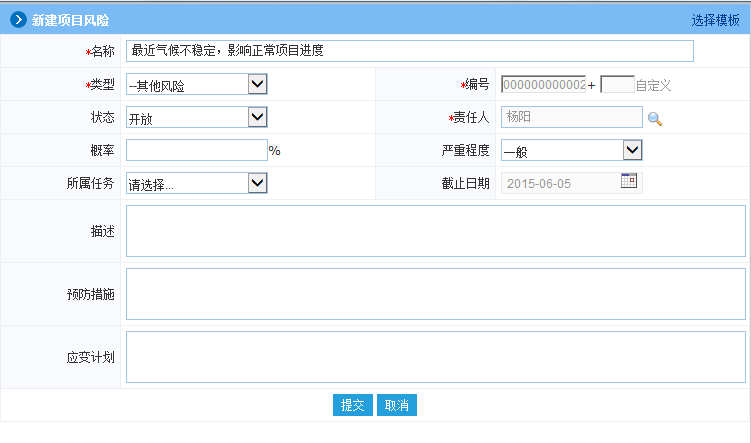Focus the 概率 percentage input
This screenshot has width=751, height=443.
tap(196, 150)
